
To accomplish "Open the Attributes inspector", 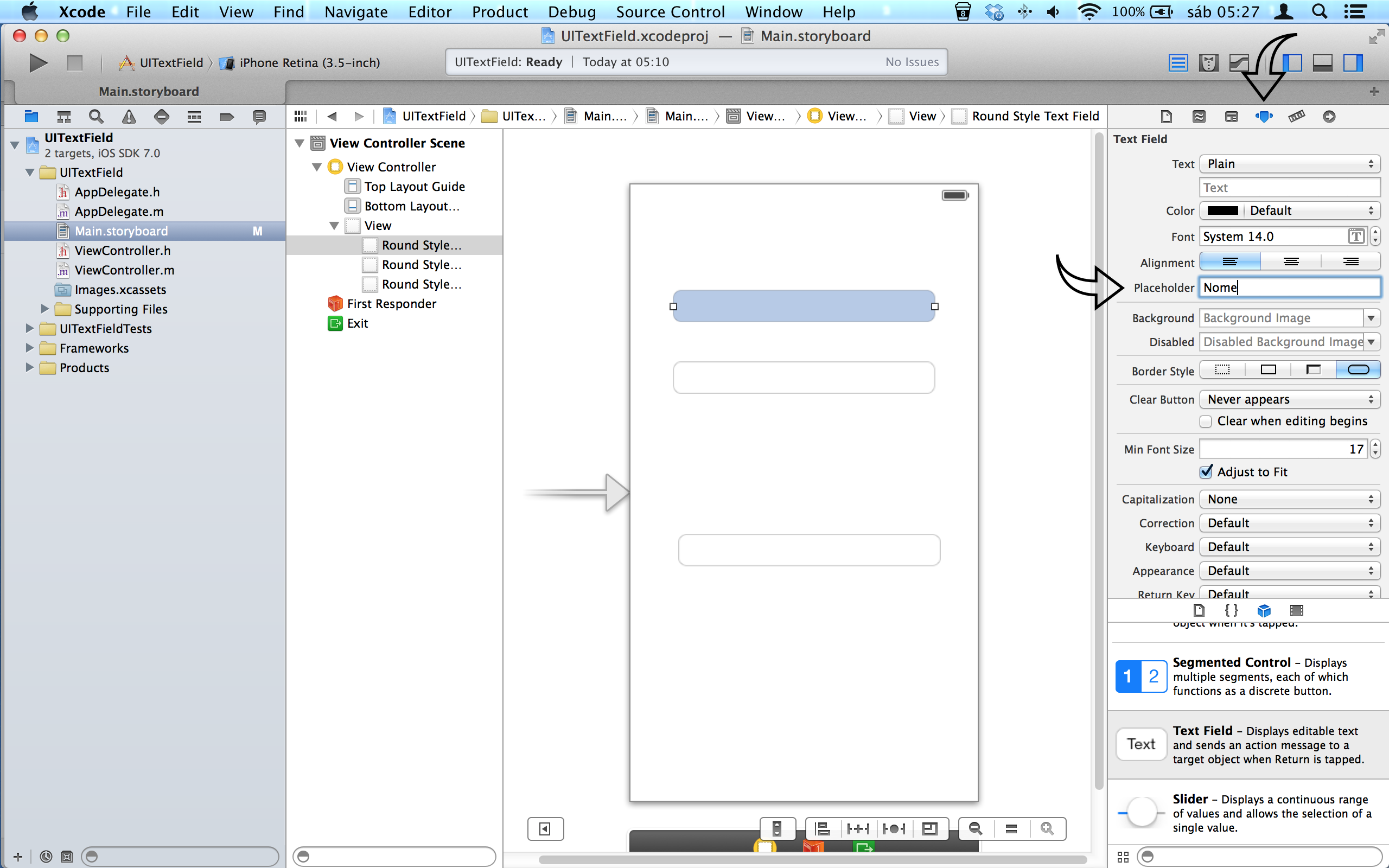I will pyautogui.click(x=1264, y=117).
